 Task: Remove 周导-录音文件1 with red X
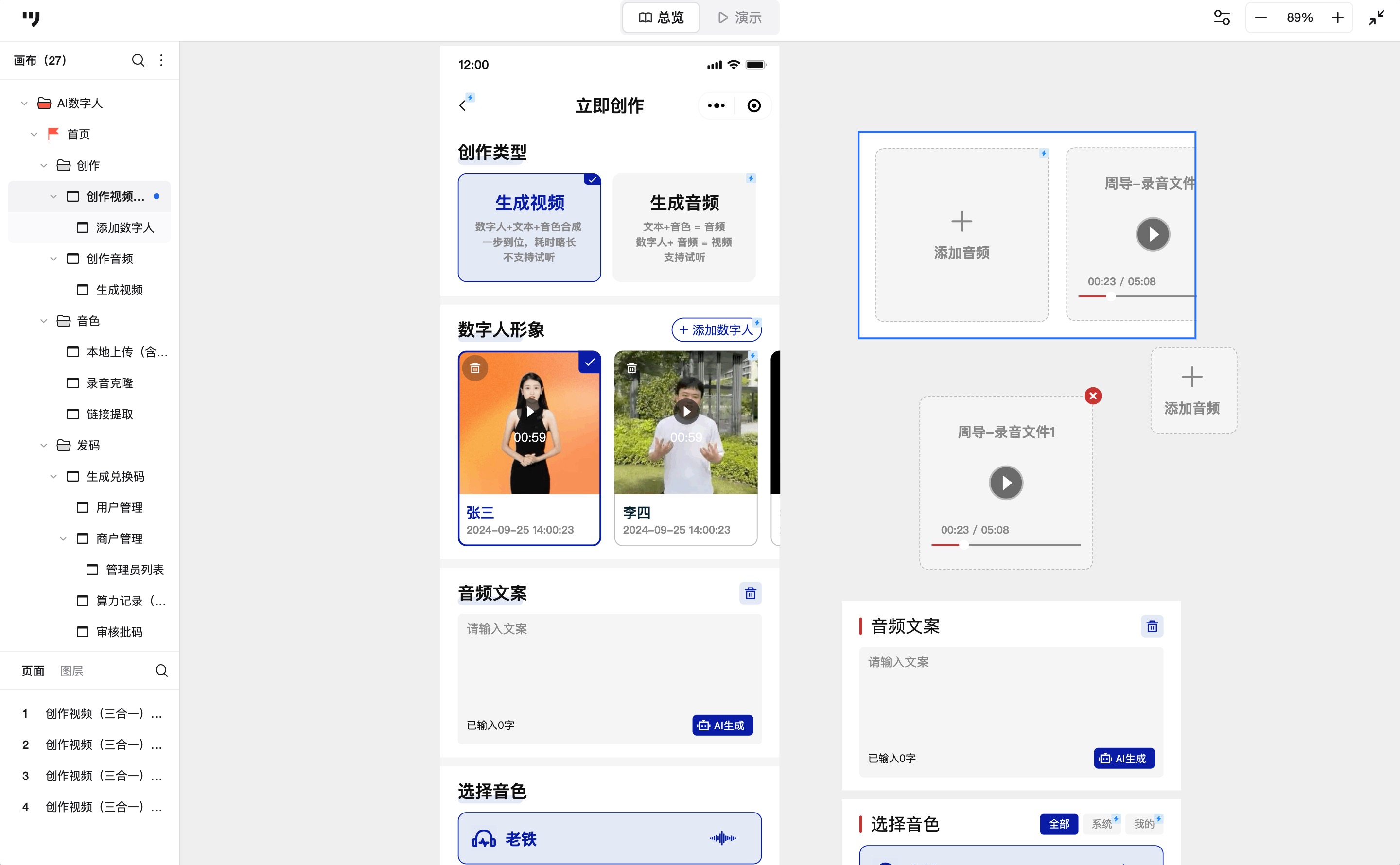pyautogui.click(x=1093, y=396)
